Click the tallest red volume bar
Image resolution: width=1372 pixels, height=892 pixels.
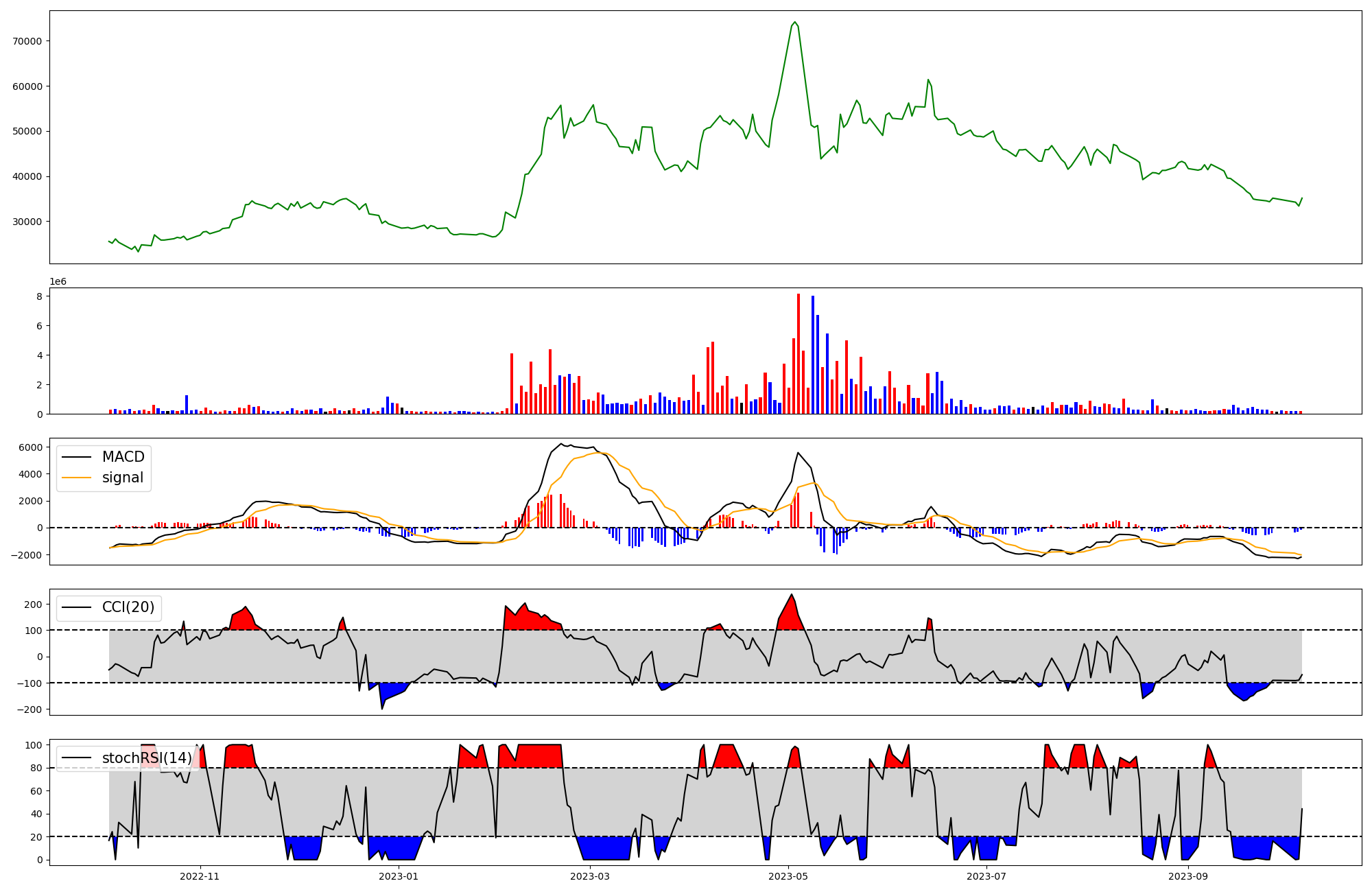point(799,354)
